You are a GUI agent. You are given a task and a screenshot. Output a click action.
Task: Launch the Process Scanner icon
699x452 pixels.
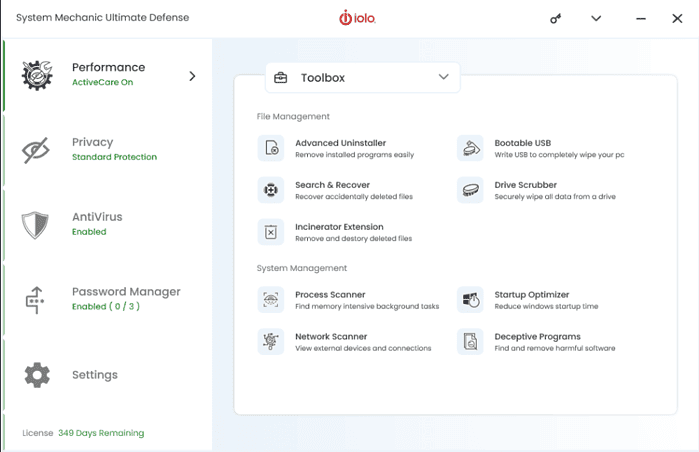(270, 300)
